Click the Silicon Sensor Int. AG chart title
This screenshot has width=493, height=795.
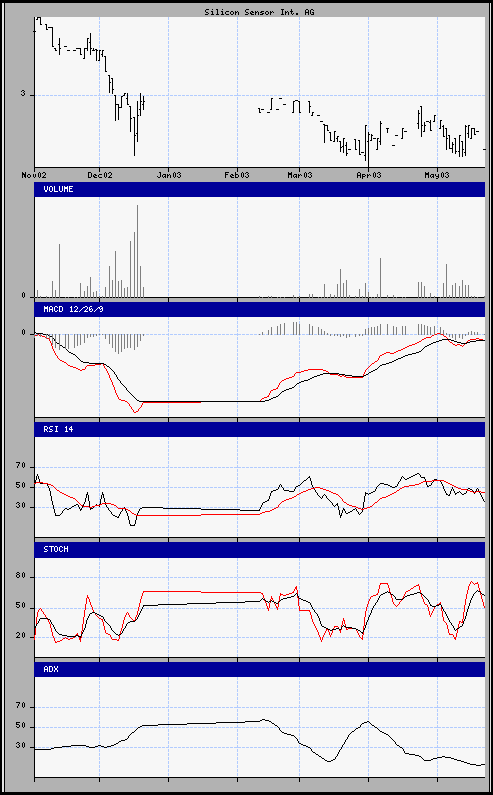tap(259, 12)
